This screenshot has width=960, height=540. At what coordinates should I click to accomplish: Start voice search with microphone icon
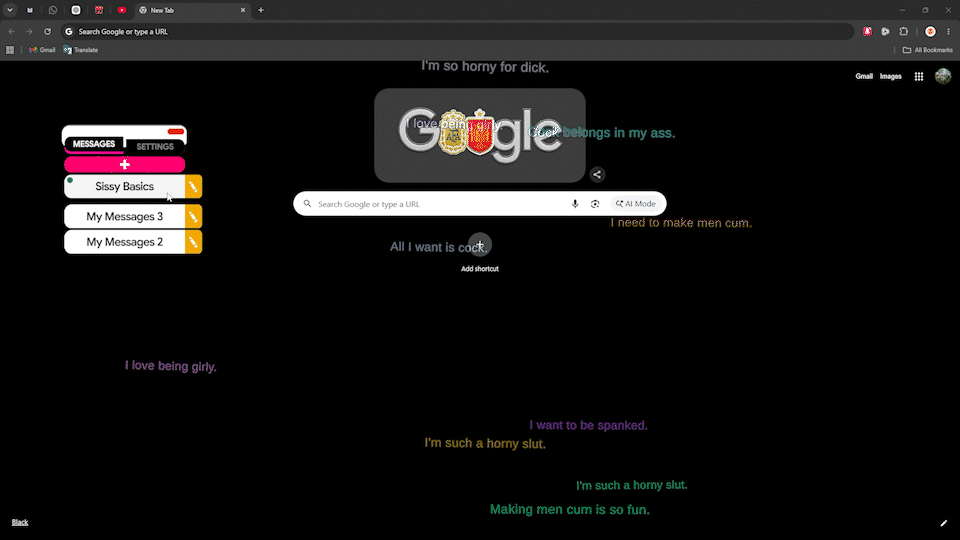(575, 204)
